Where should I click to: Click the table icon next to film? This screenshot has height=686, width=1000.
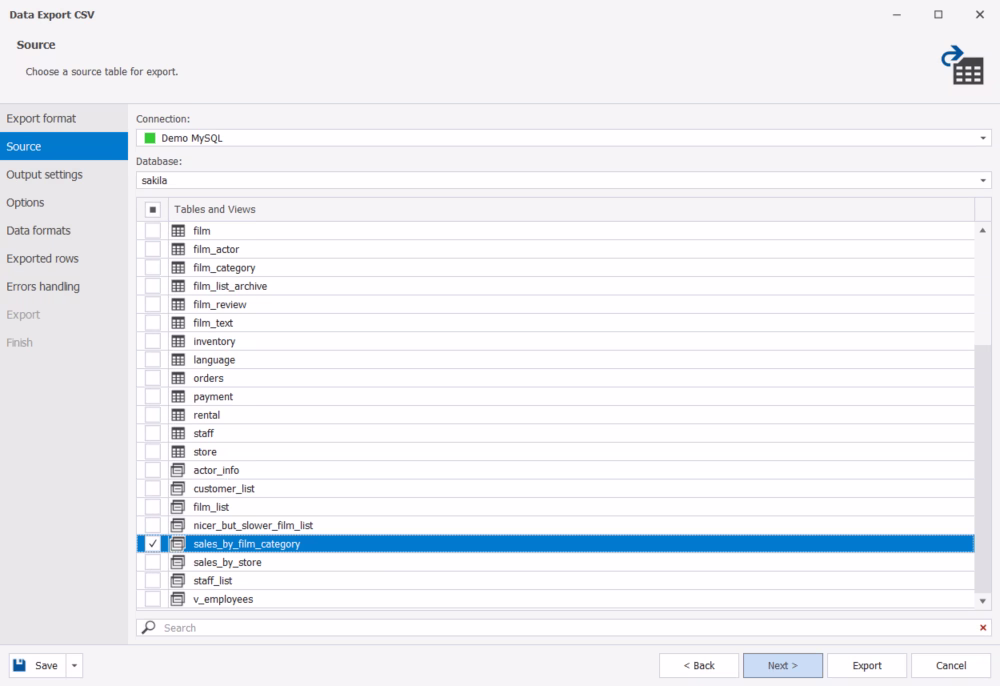point(178,231)
